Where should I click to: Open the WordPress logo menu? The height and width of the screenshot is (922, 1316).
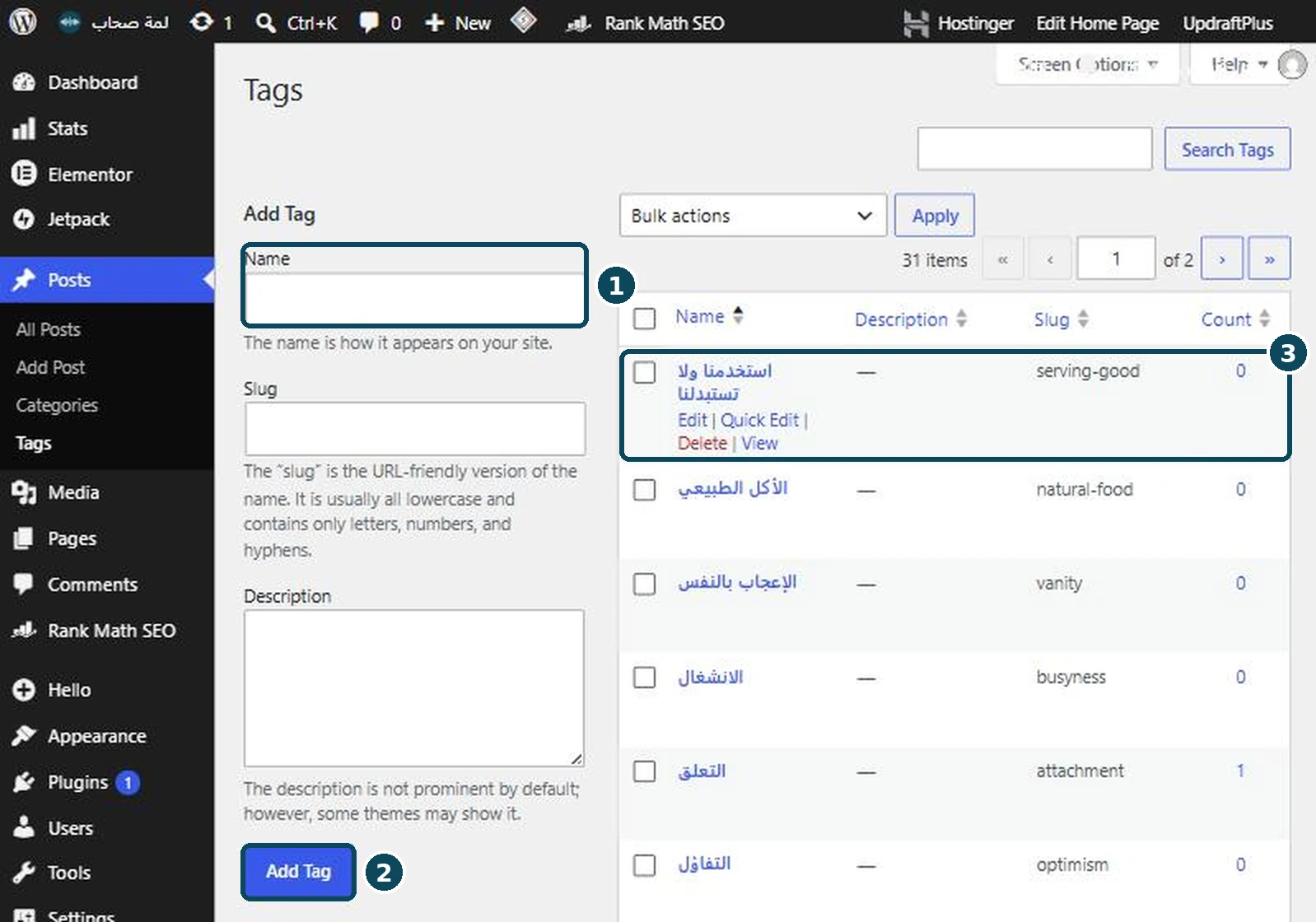pos(22,22)
